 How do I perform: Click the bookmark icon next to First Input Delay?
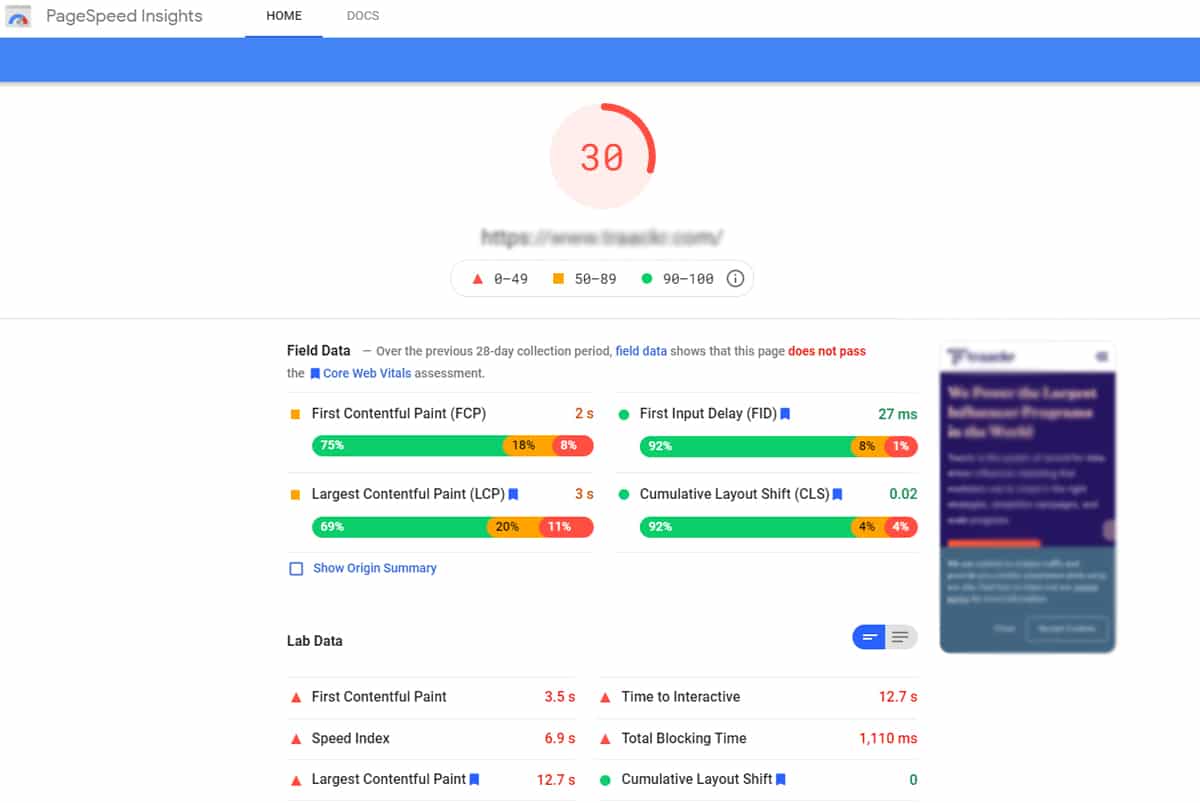click(x=785, y=414)
